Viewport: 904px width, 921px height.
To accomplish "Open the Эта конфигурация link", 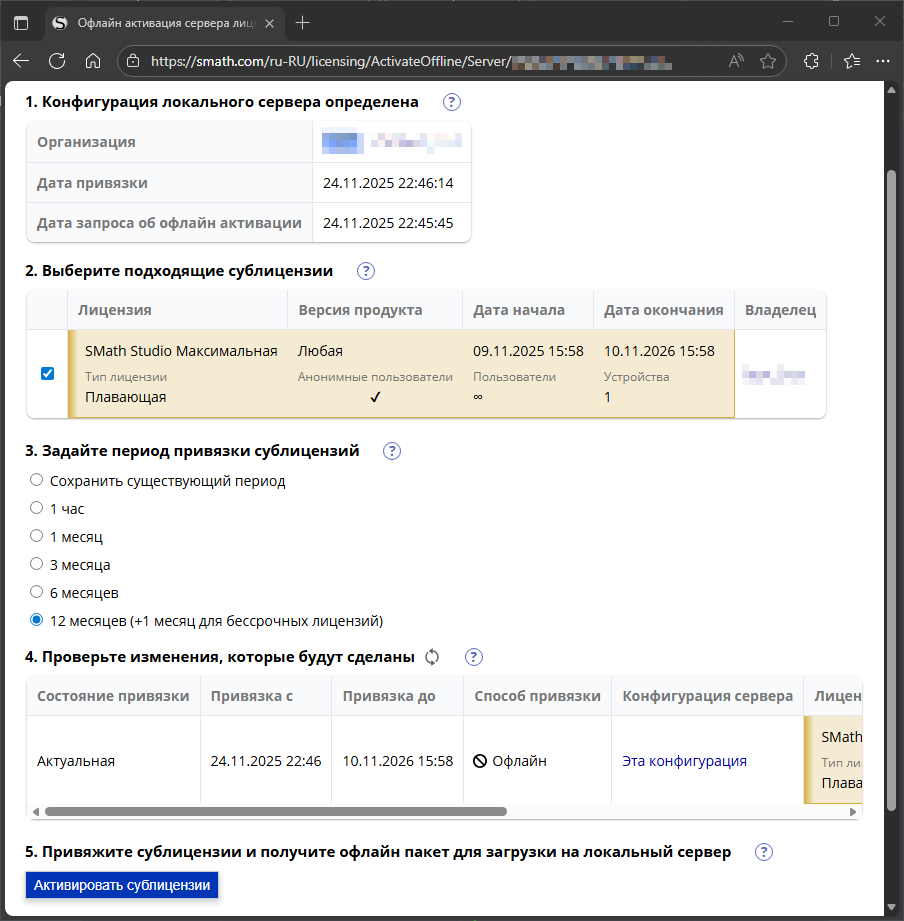I will tap(684, 761).
